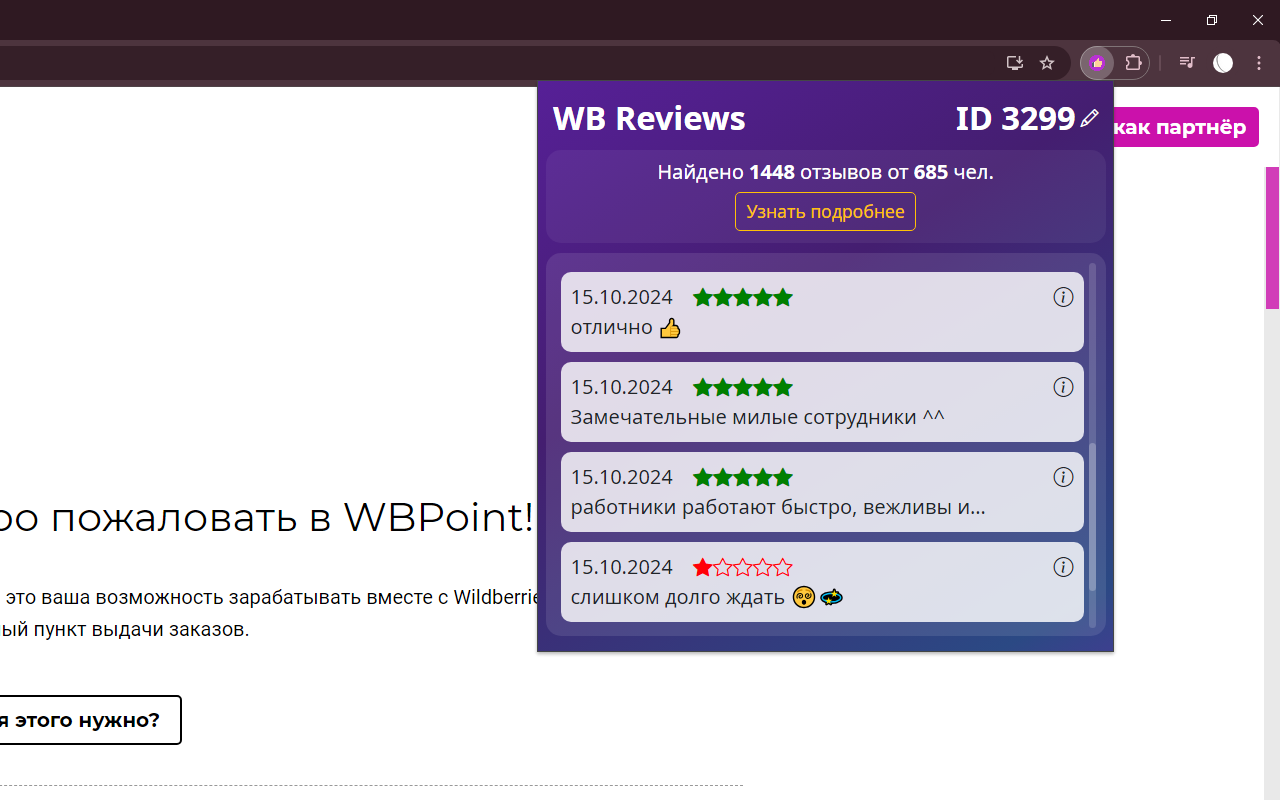Open info icon for 'Замечательные милые сотрудники' review

(x=1063, y=387)
